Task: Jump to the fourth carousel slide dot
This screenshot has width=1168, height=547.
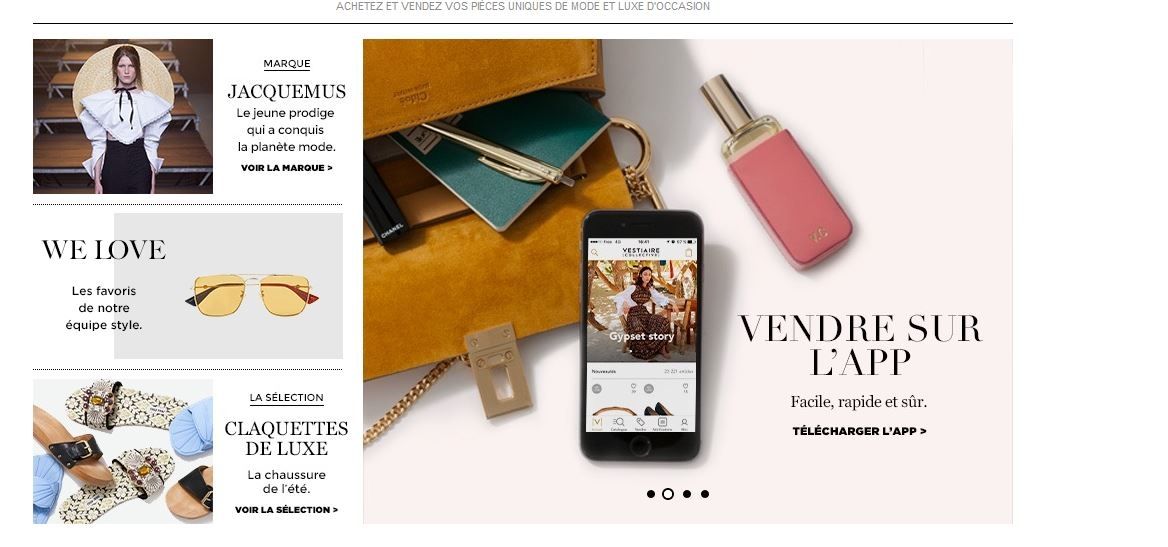Action: [x=705, y=494]
